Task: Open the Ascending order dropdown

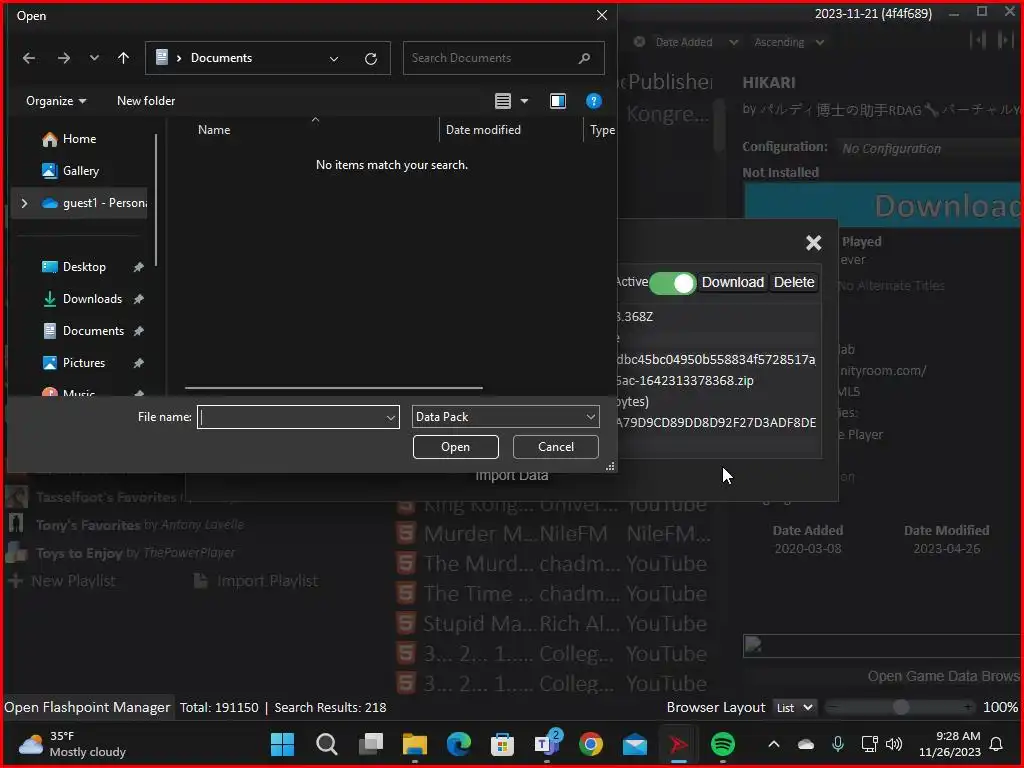Action: point(789,42)
